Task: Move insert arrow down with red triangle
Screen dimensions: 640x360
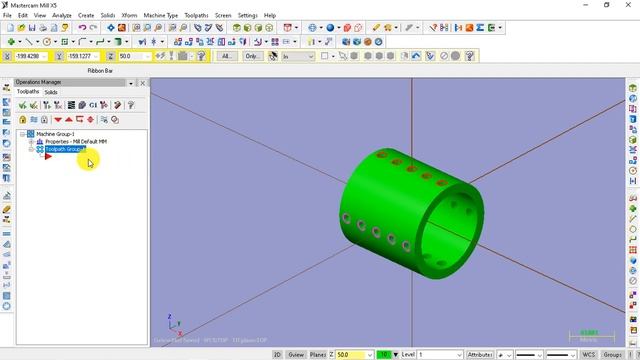Action: coord(58,120)
